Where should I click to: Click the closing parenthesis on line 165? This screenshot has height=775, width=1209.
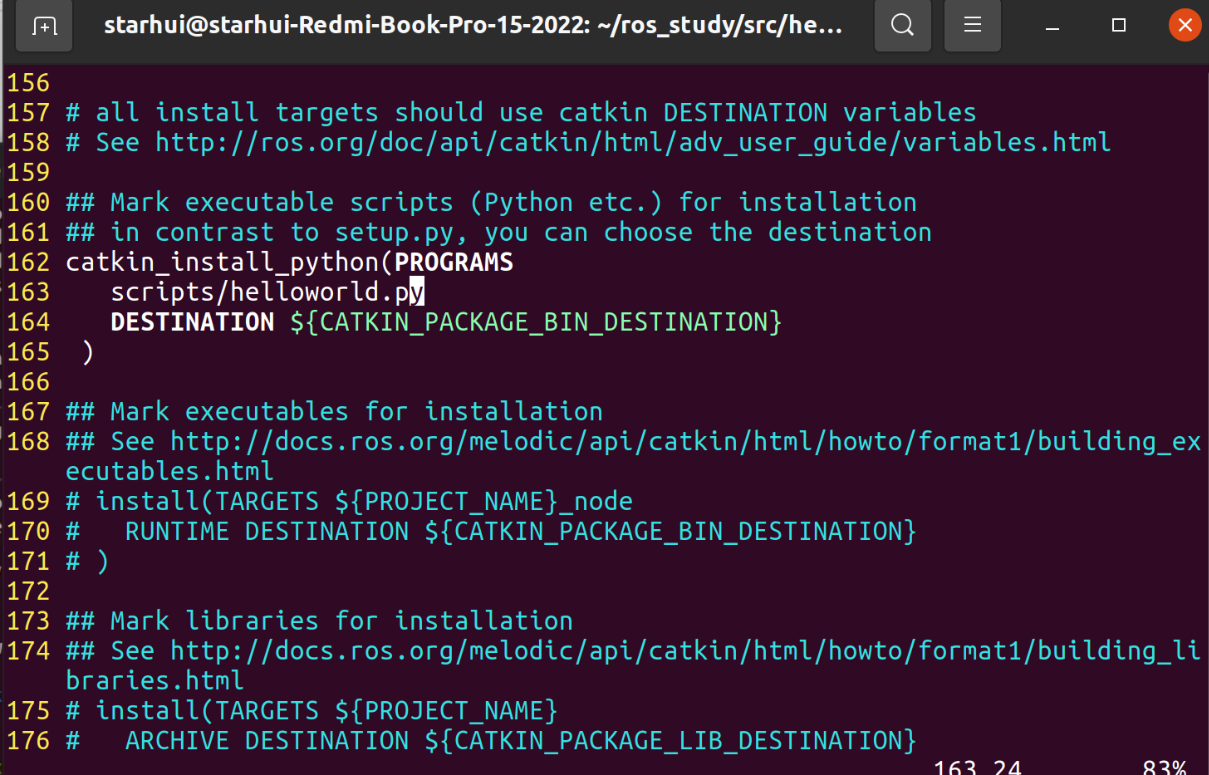[88, 352]
